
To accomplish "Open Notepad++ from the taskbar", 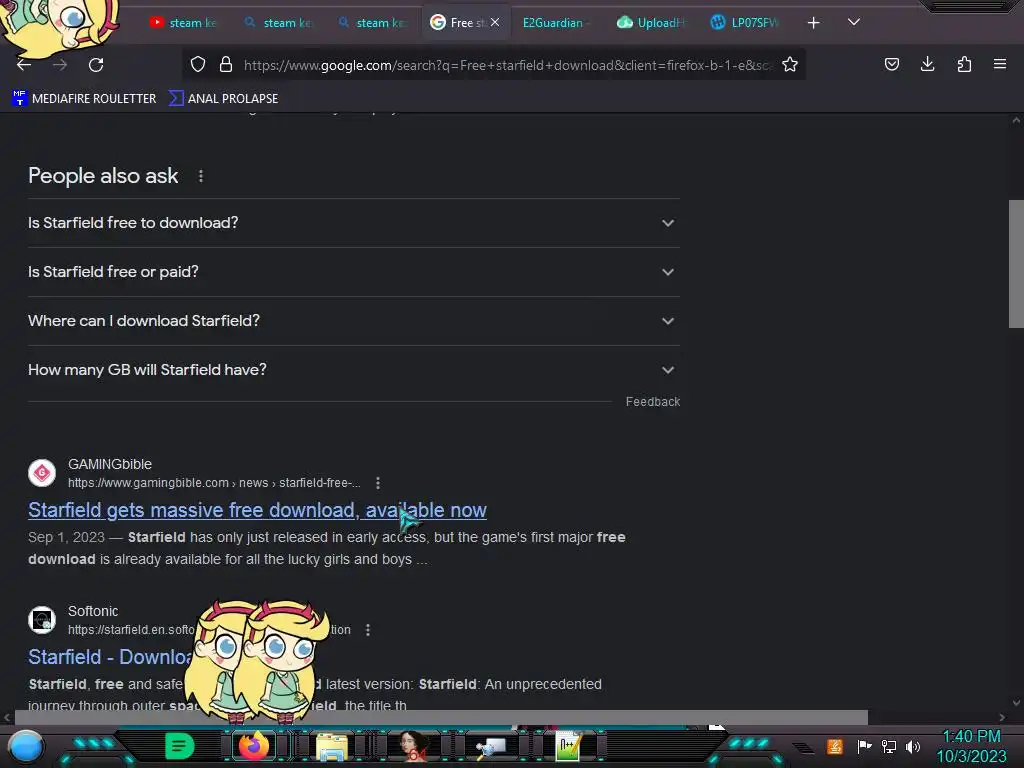I will (568, 746).
